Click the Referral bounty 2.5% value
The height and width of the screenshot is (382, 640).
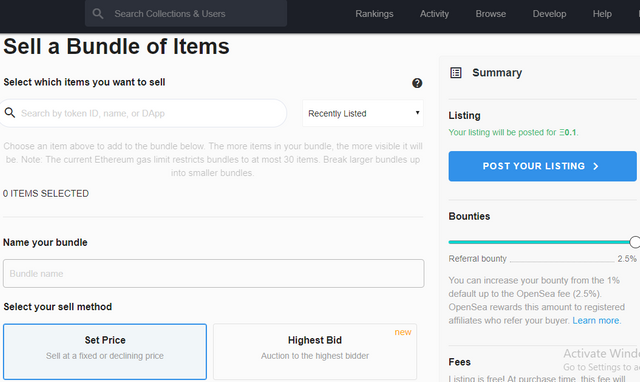coord(627,259)
